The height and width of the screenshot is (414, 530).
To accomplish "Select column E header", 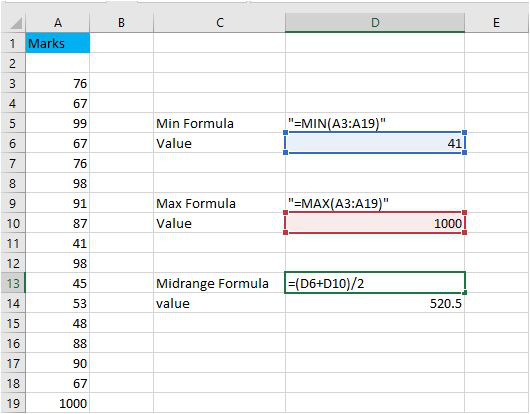I will click(496, 23).
